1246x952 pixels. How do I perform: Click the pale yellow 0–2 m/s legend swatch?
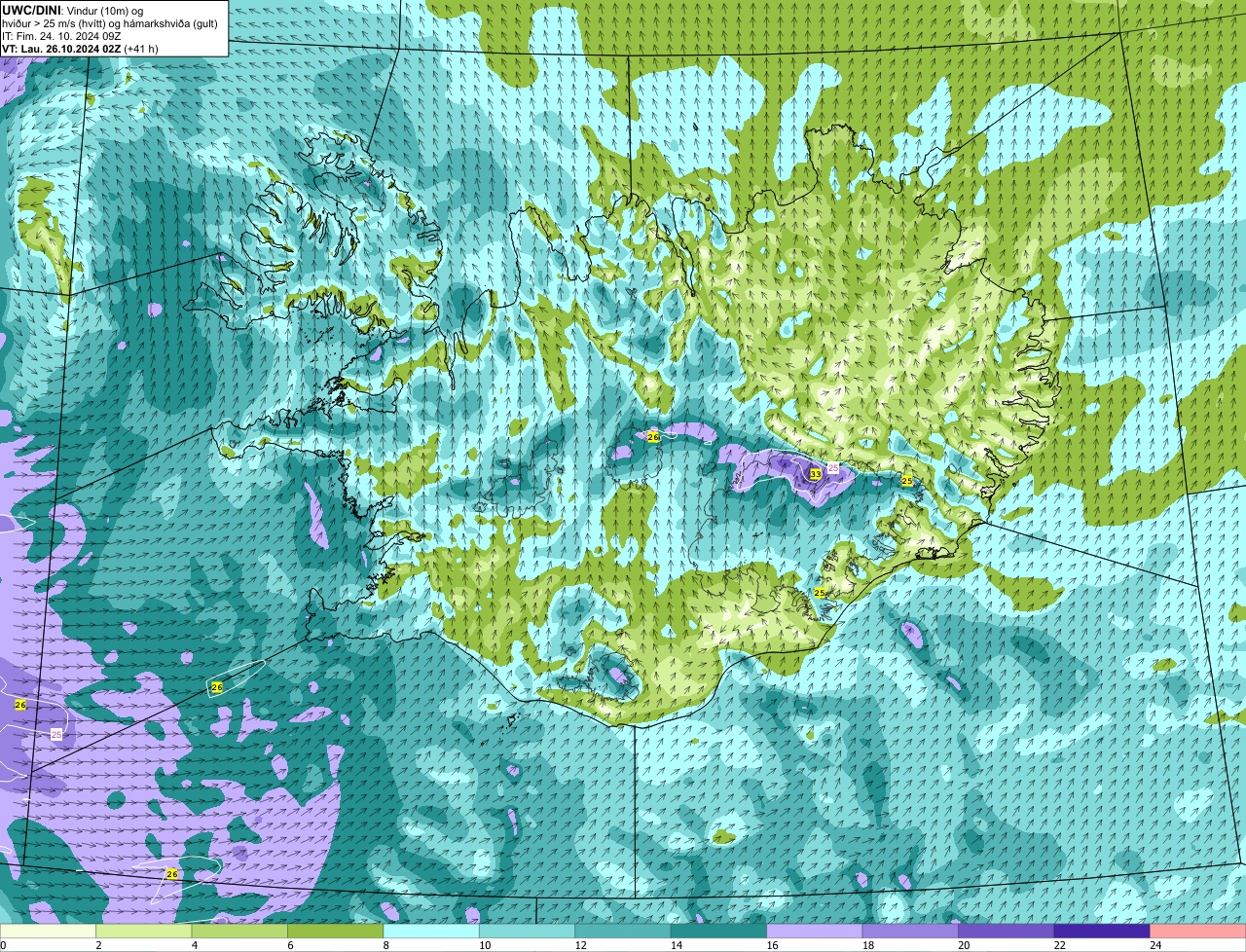click(50, 931)
